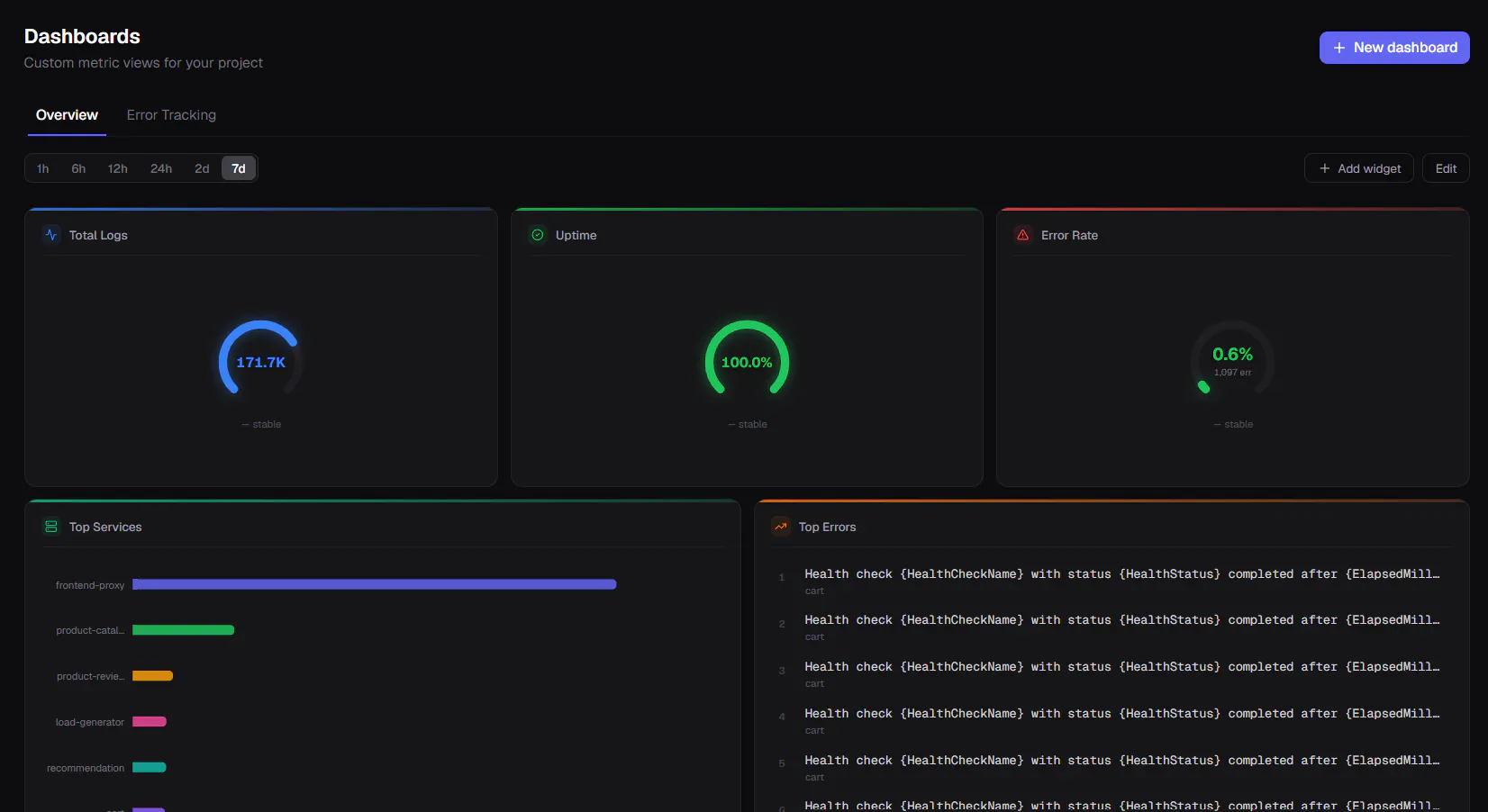Screen dimensions: 1488x812
Task: Click the Top Errors trending icon
Action: 781,527
